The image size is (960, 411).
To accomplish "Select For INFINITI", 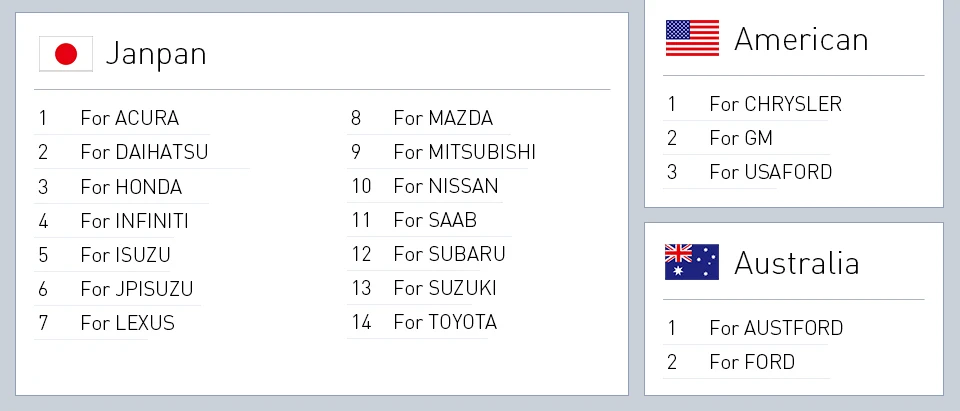I will [x=135, y=221].
